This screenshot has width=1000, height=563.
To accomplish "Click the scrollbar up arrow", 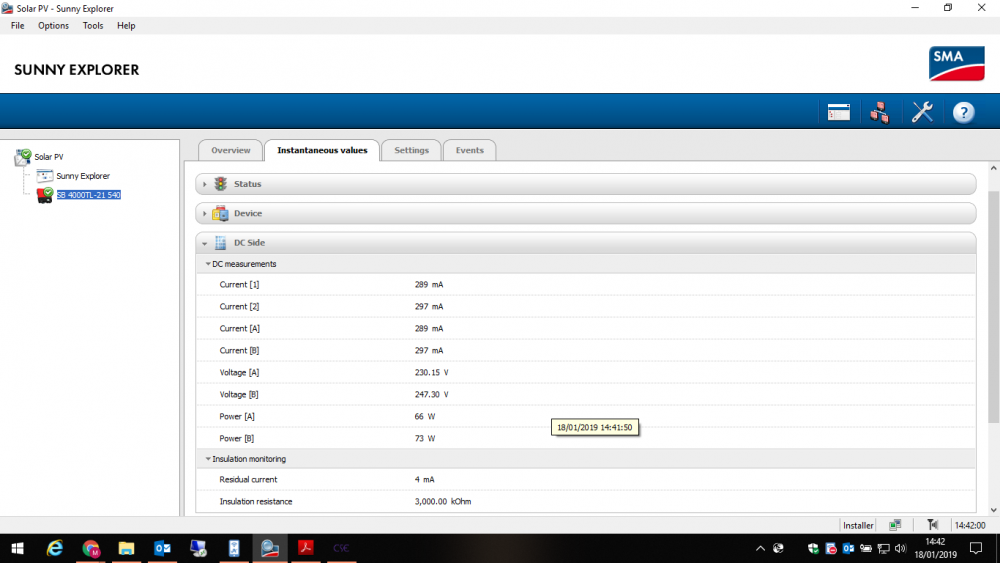I will (993, 168).
